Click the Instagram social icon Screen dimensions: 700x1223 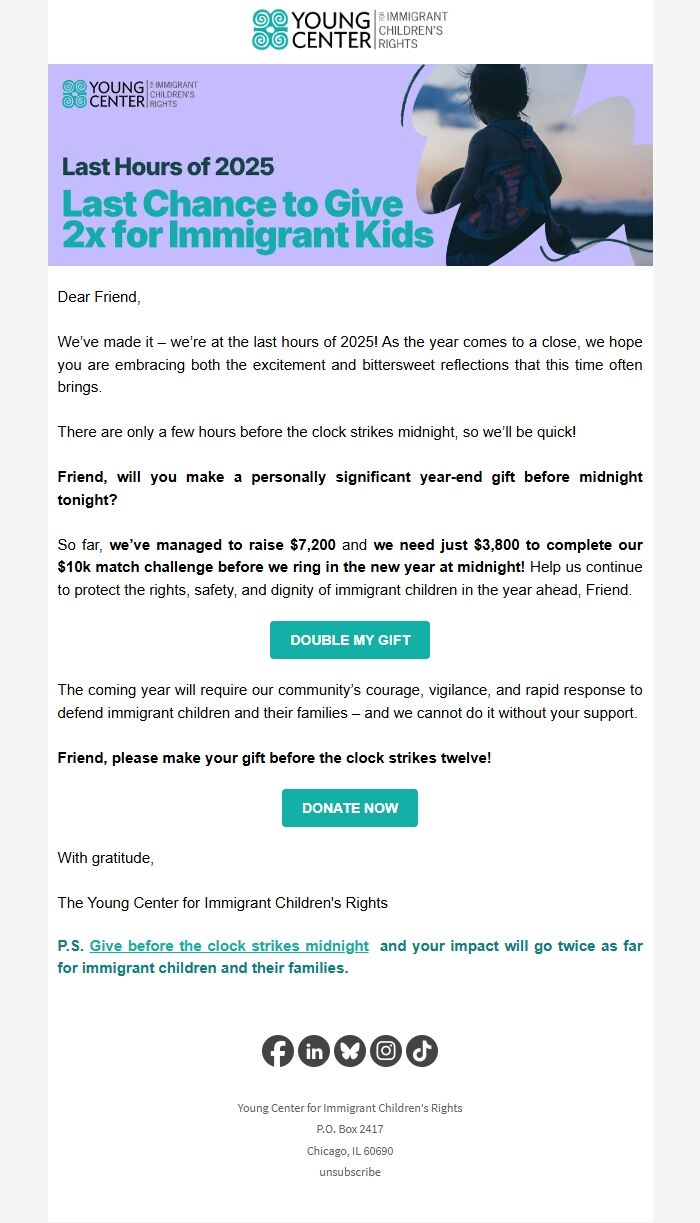(x=385, y=1050)
